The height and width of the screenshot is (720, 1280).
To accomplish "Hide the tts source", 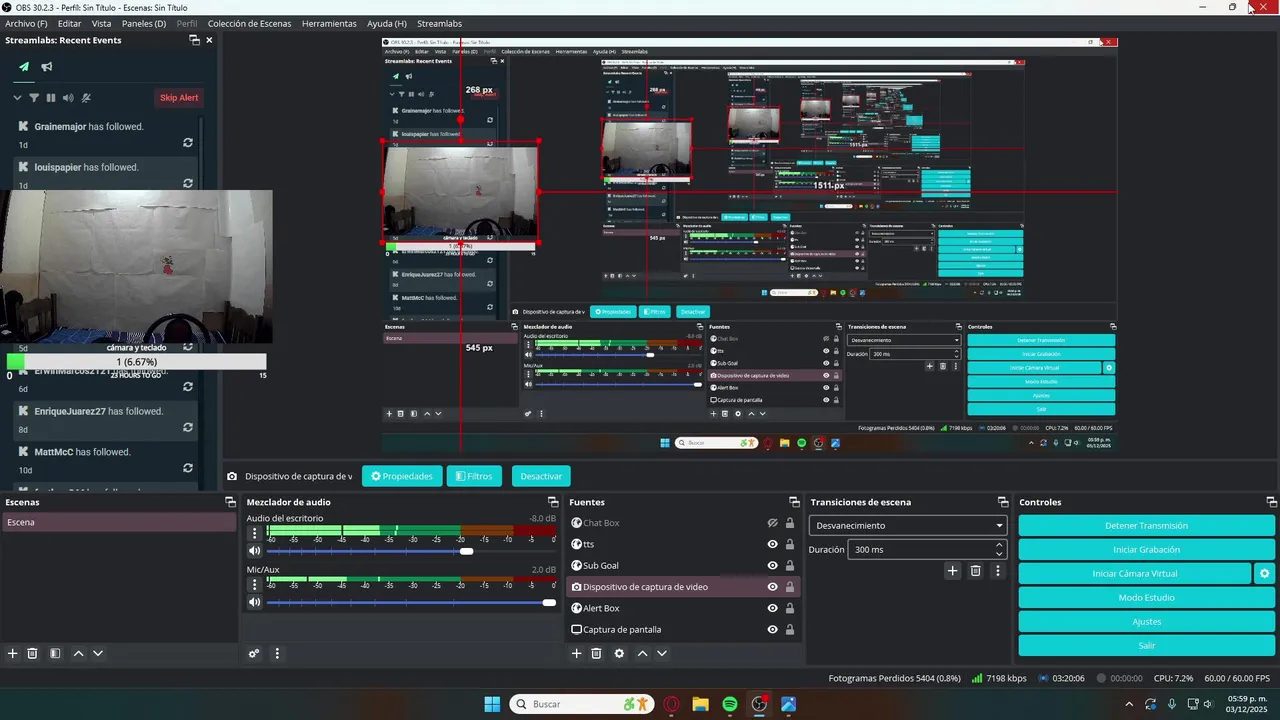I will [x=772, y=544].
